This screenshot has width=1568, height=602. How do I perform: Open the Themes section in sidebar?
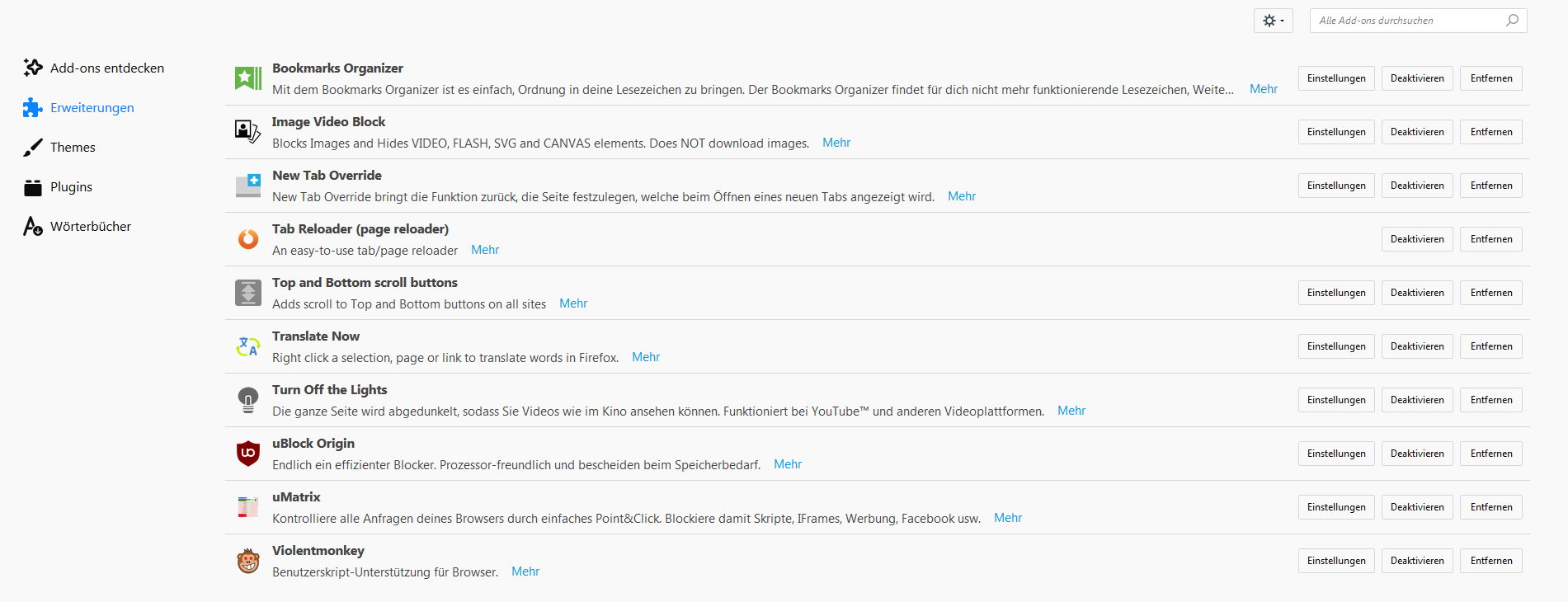73,148
